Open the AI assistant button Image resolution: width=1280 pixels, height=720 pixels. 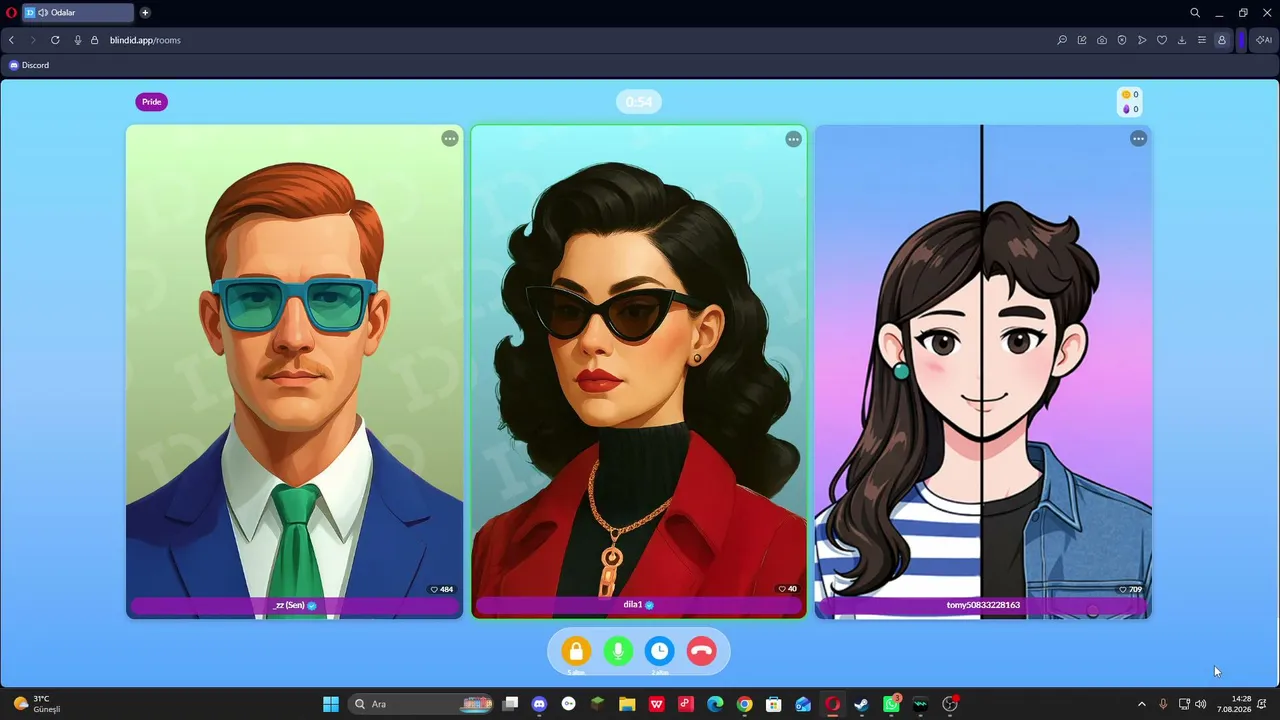[x=1264, y=40]
